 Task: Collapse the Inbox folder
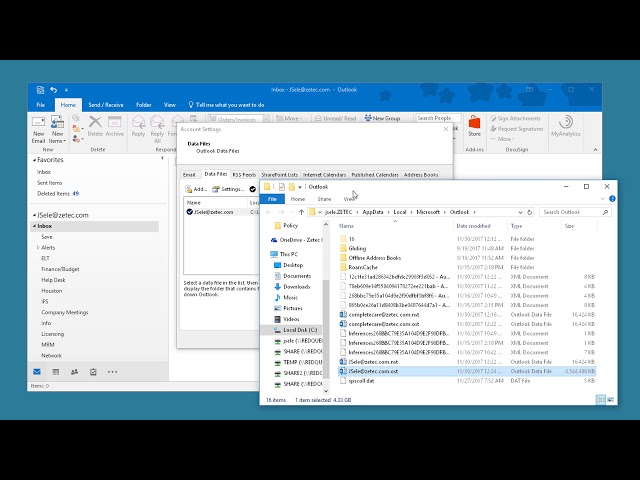coord(35,226)
